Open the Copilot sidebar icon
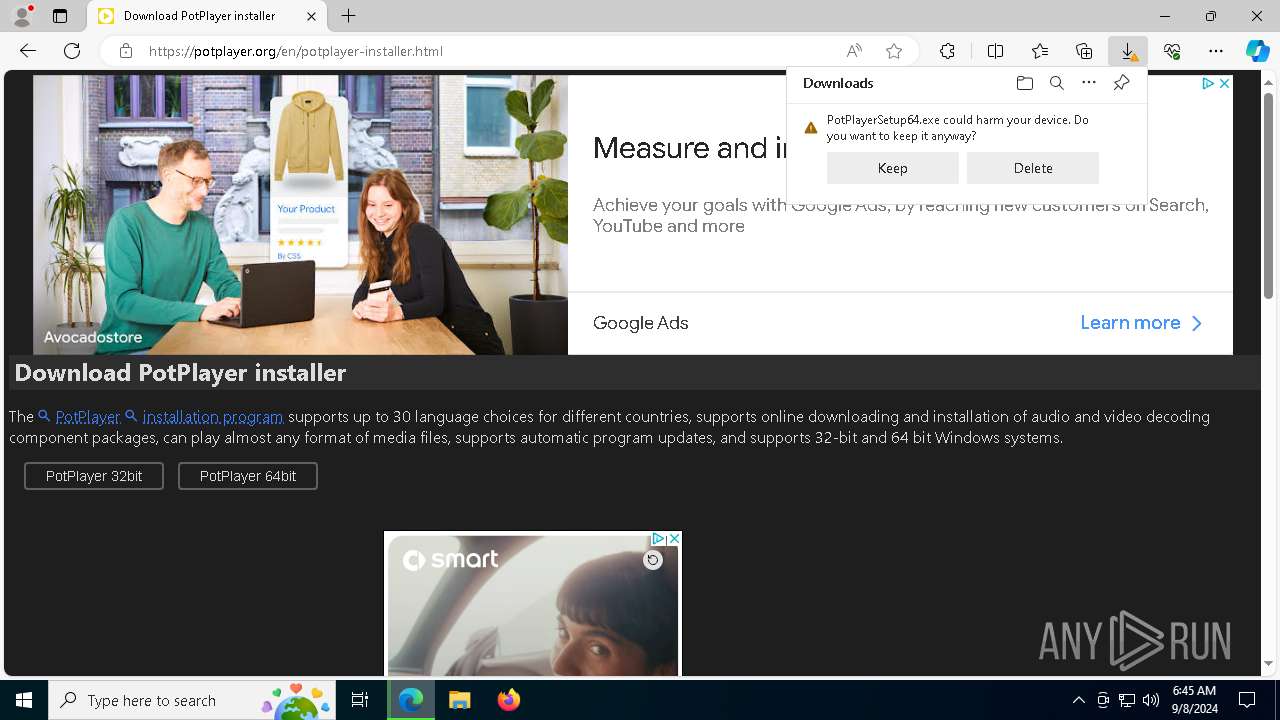 (x=1257, y=51)
